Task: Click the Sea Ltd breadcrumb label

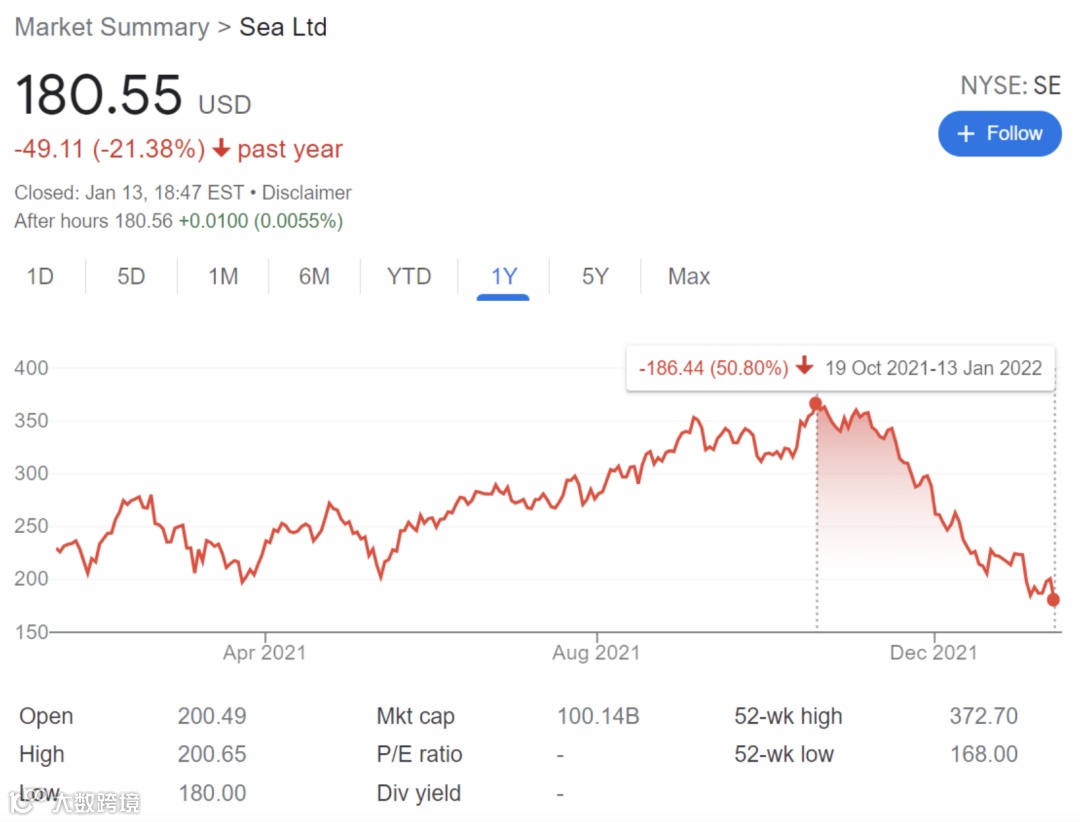Action: pos(283,27)
